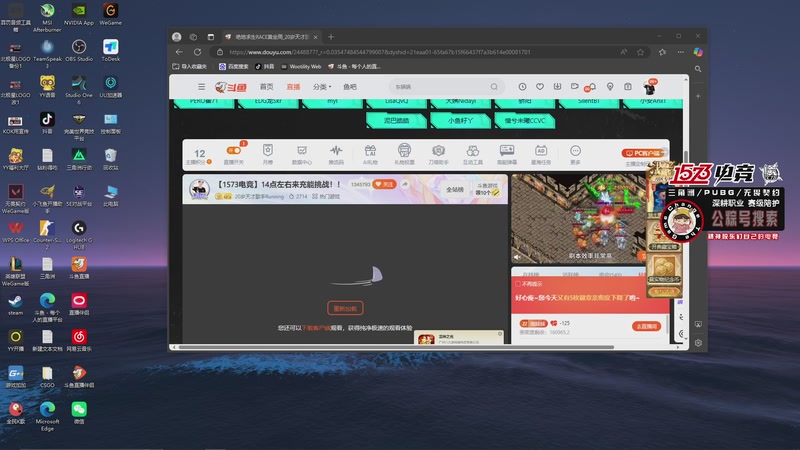
Task: Open the 全站榜 ranking button
Action: click(x=455, y=189)
